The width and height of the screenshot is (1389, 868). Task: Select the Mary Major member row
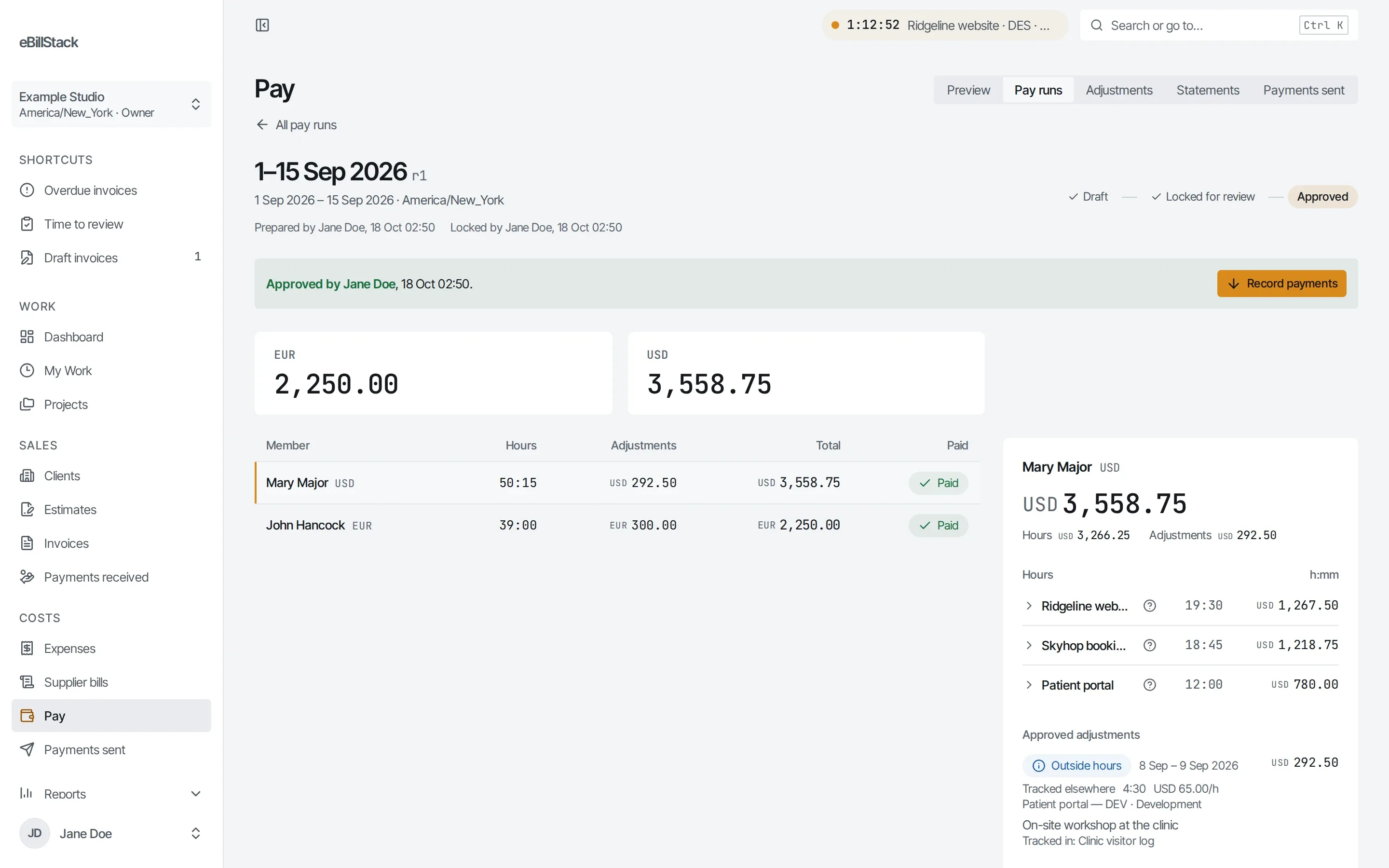617,483
